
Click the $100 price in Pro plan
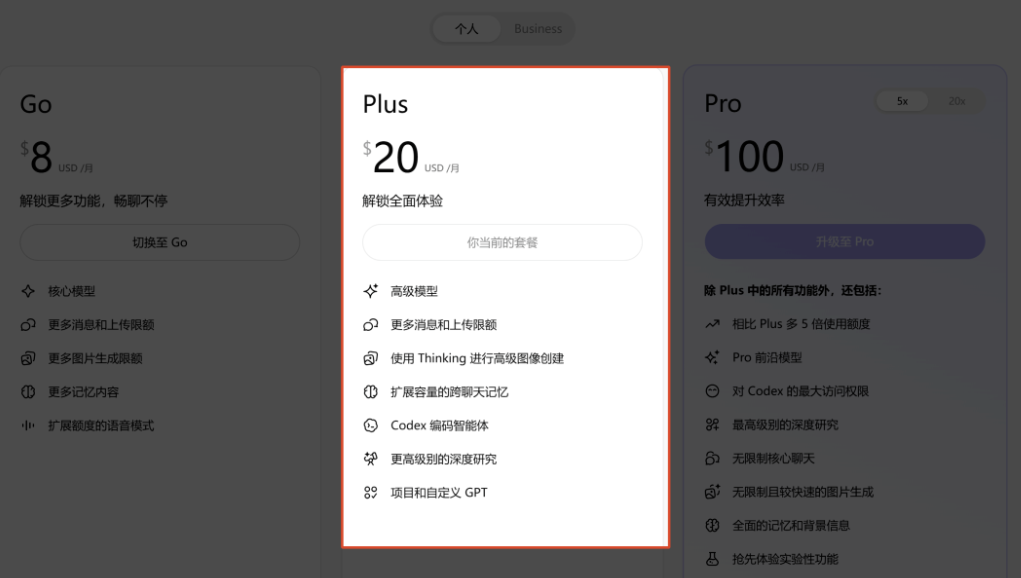[744, 156]
